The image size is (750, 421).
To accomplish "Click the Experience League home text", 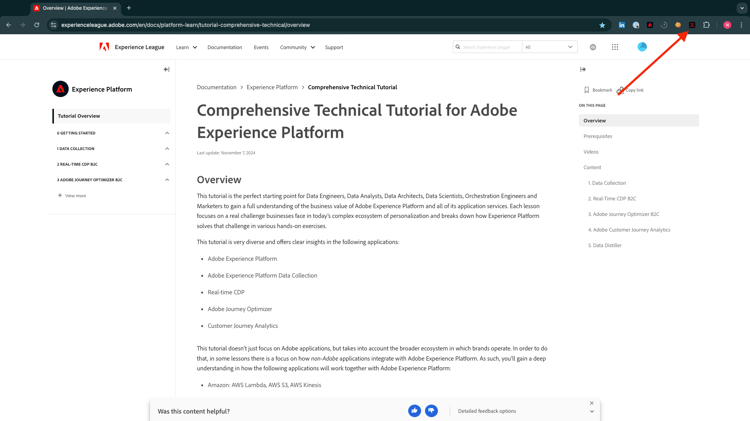I will point(139,47).
